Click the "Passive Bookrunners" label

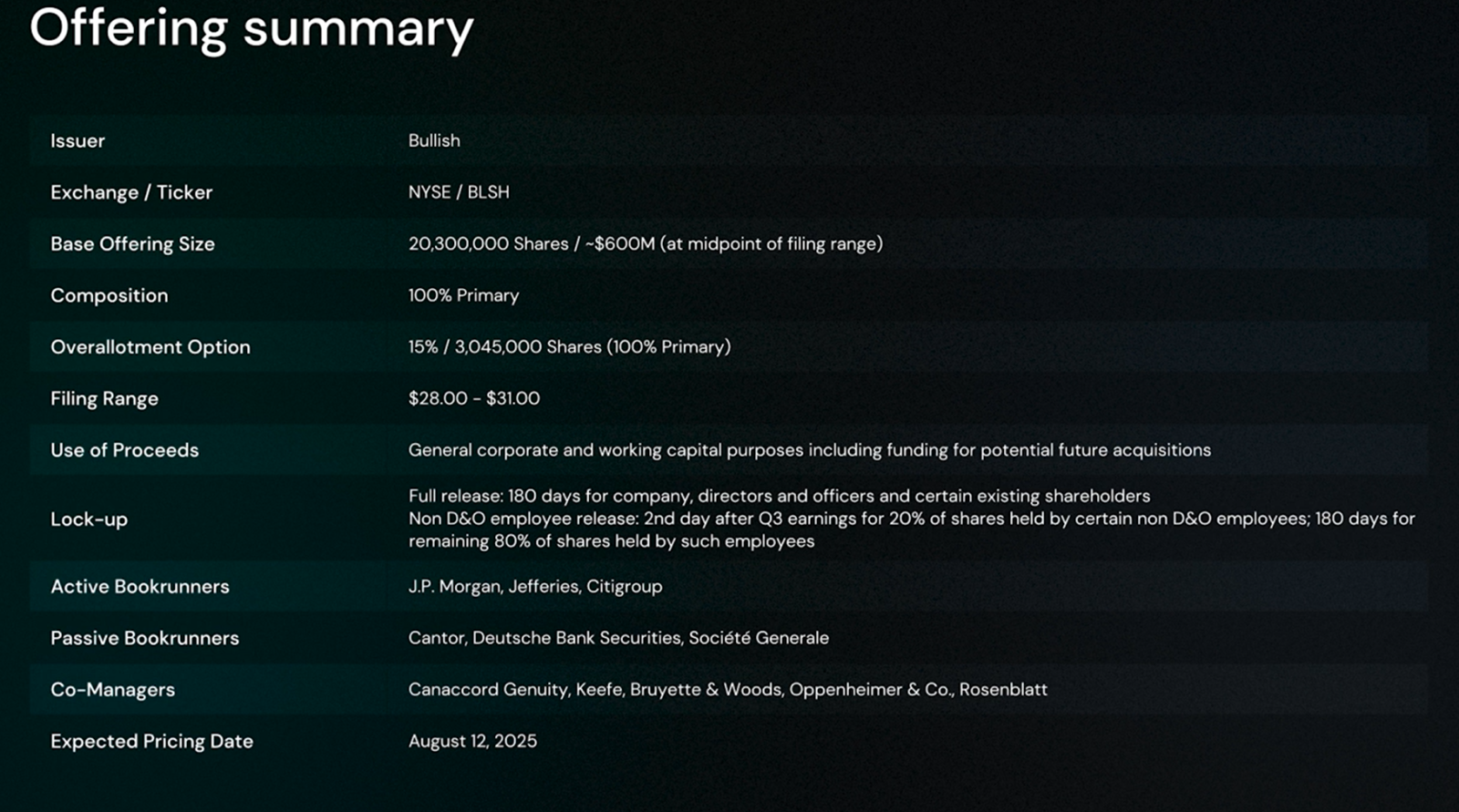point(144,639)
